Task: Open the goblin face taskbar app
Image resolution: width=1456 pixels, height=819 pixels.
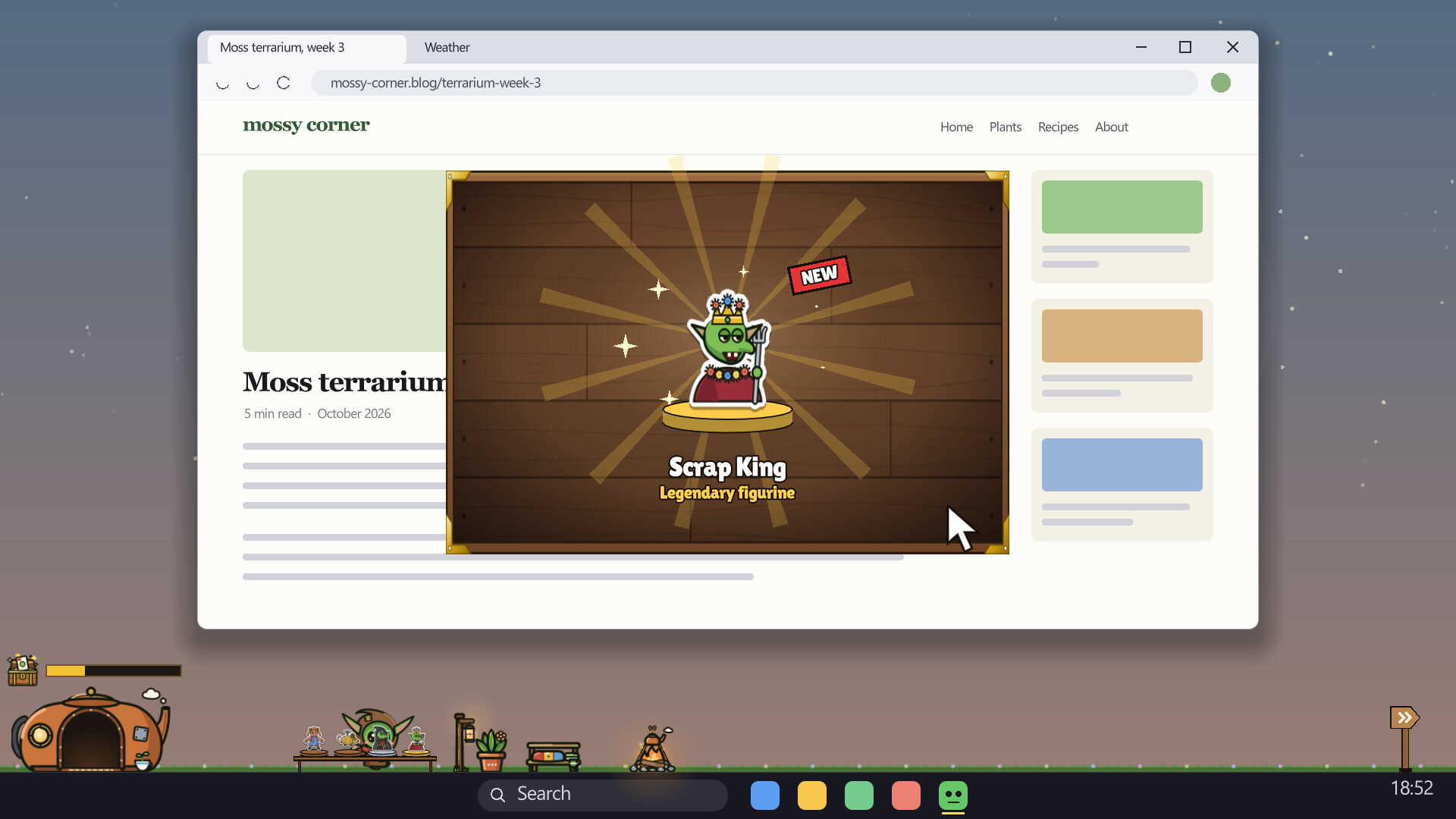Action: click(x=953, y=795)
